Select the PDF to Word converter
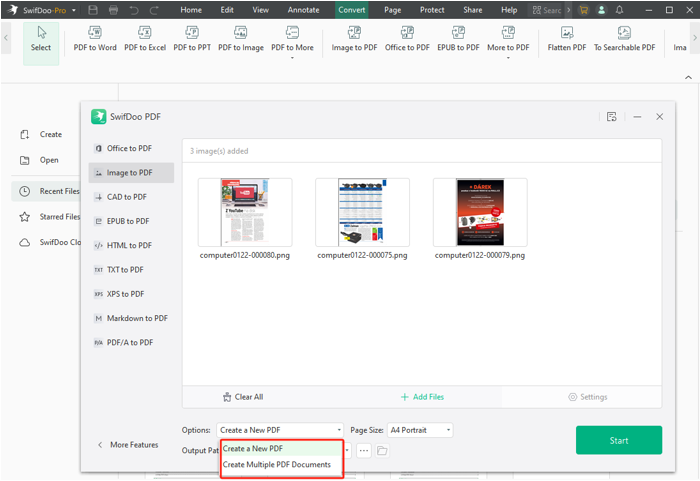Screen dimensions: 700x481 (95, 39)
